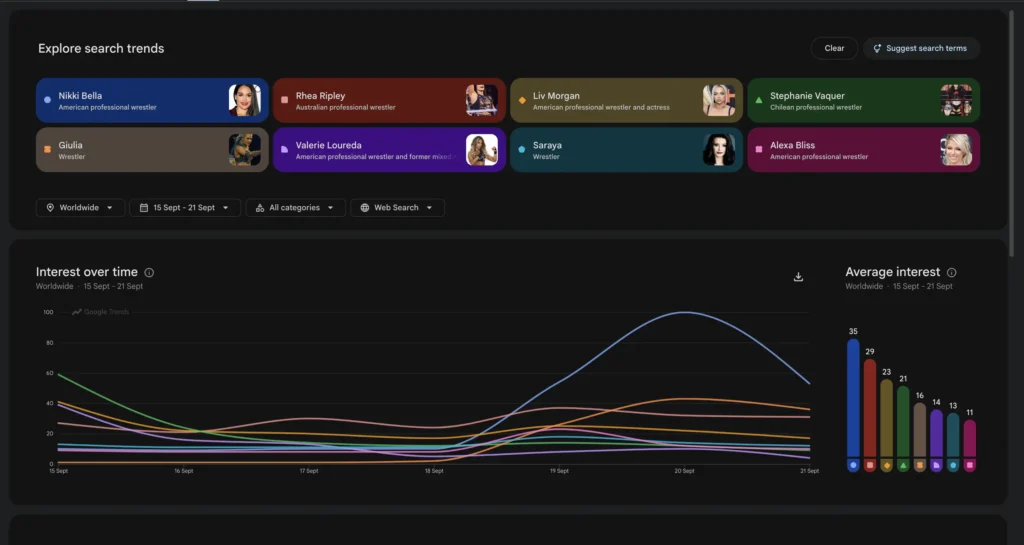Screen dimensions: 1024x545
Task: Click the pink square icon under the 11 bar
Action: pos(970,465)
